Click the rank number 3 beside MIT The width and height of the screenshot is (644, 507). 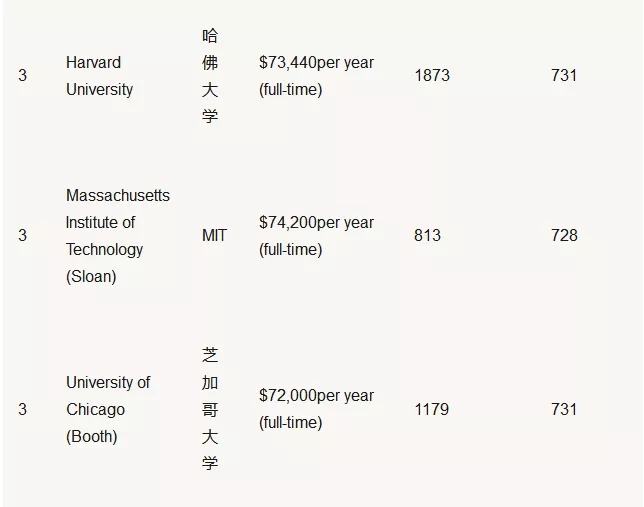pos(23,235)
